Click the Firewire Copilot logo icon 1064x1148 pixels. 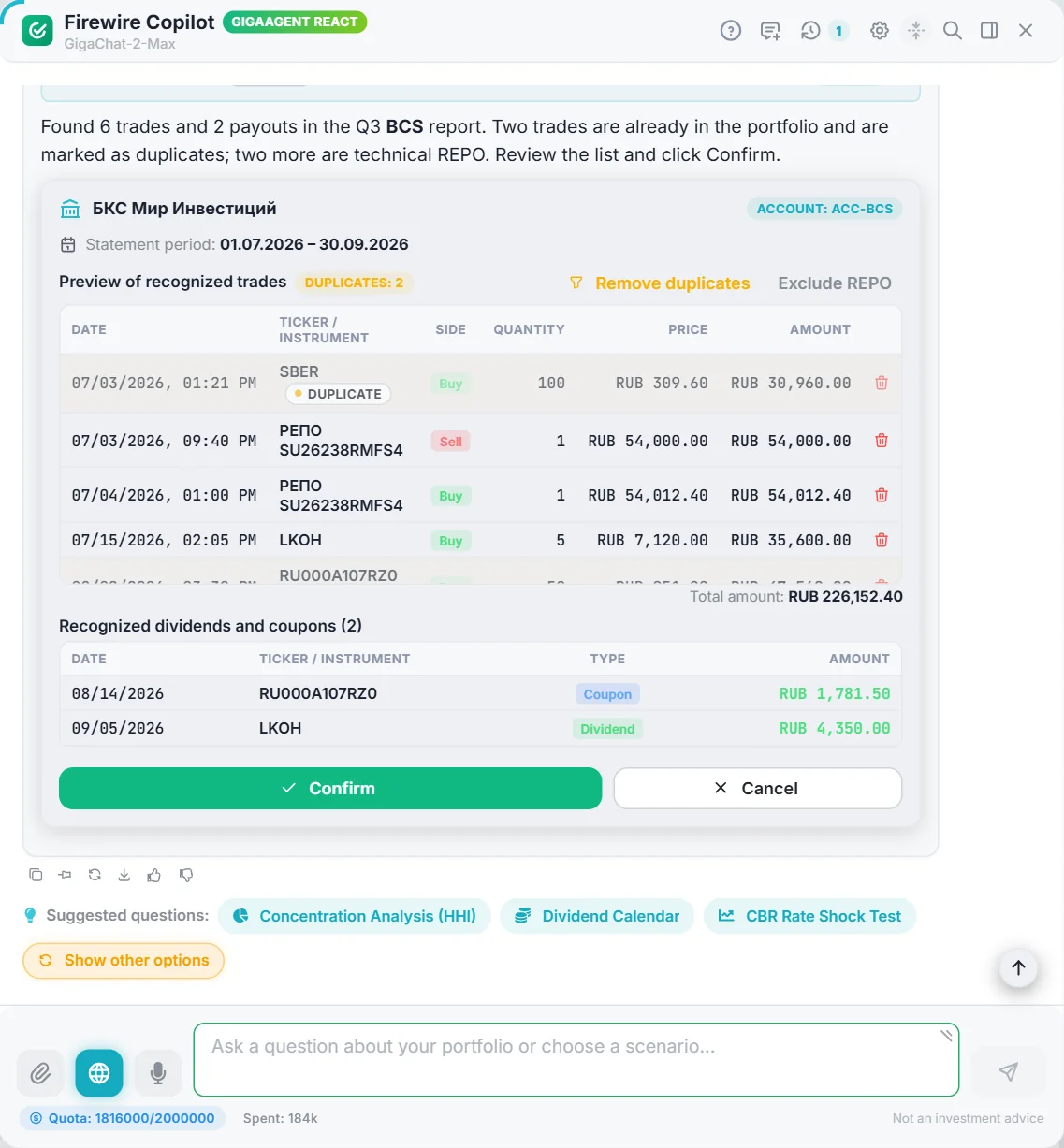tap(37, 31)
